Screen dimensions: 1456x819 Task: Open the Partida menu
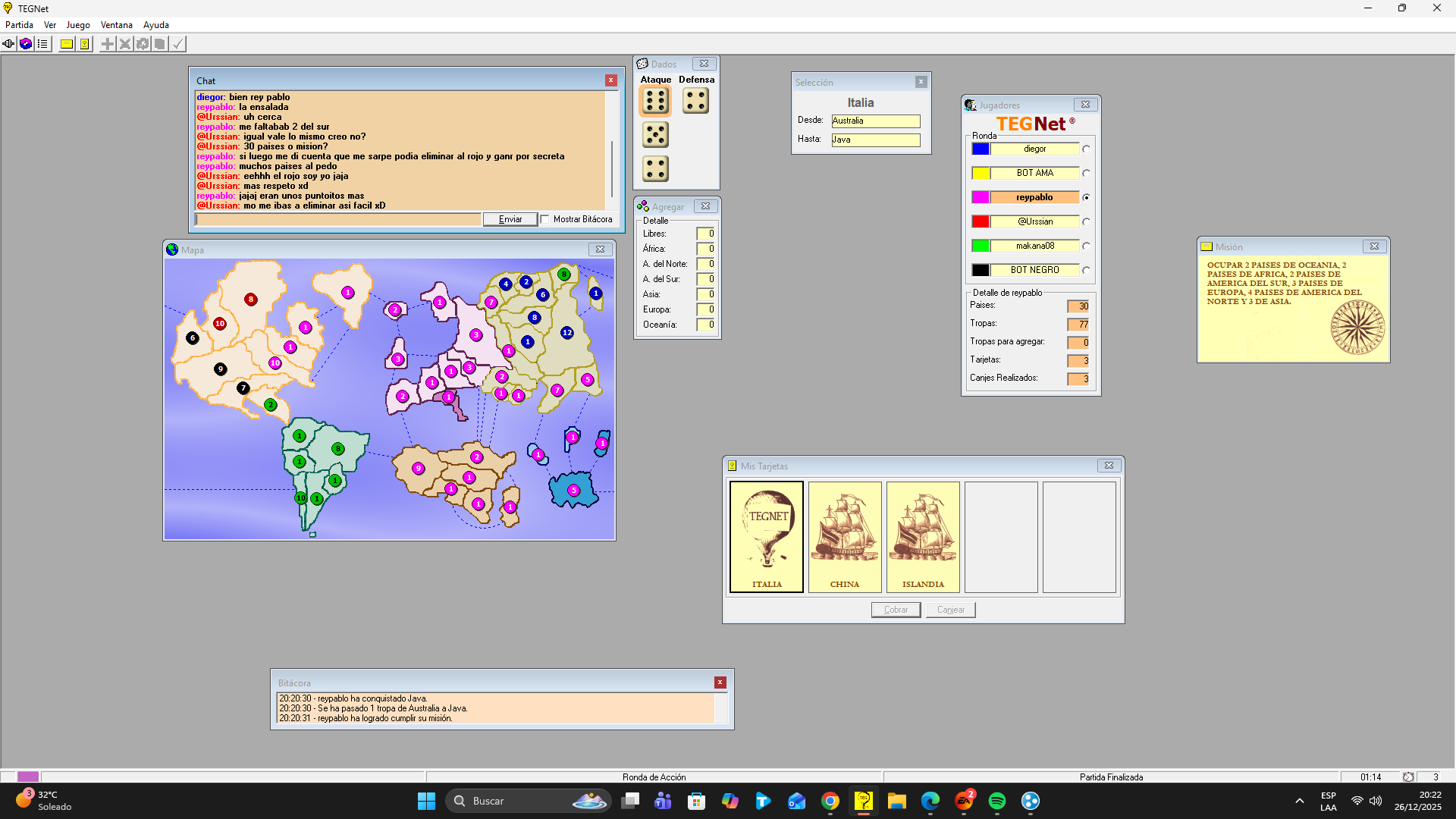(19, 25)
